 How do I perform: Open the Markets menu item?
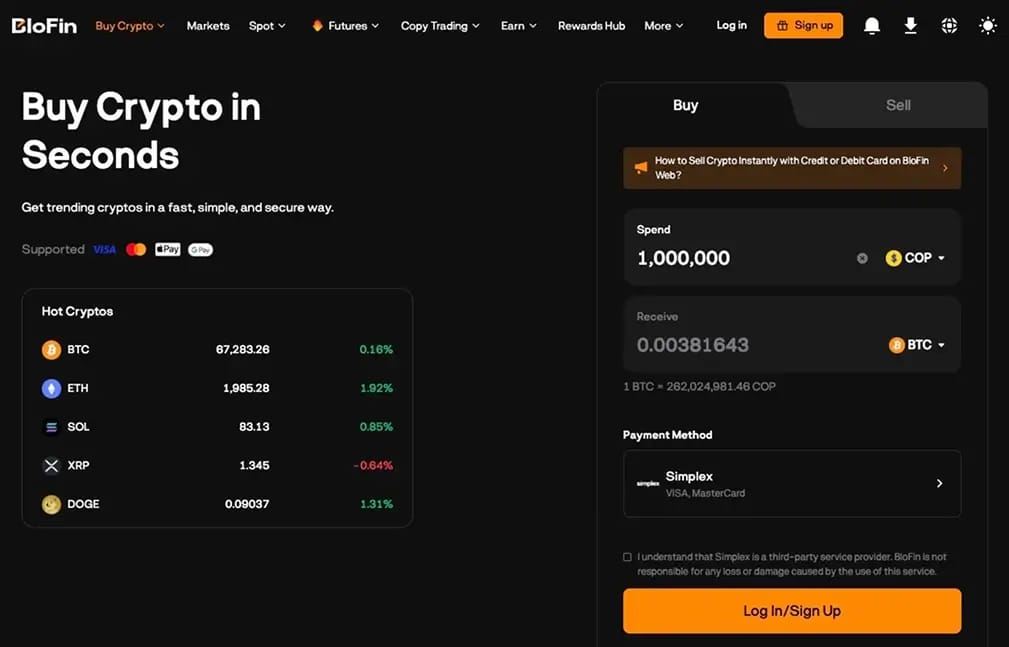click(x=208, y=26)
